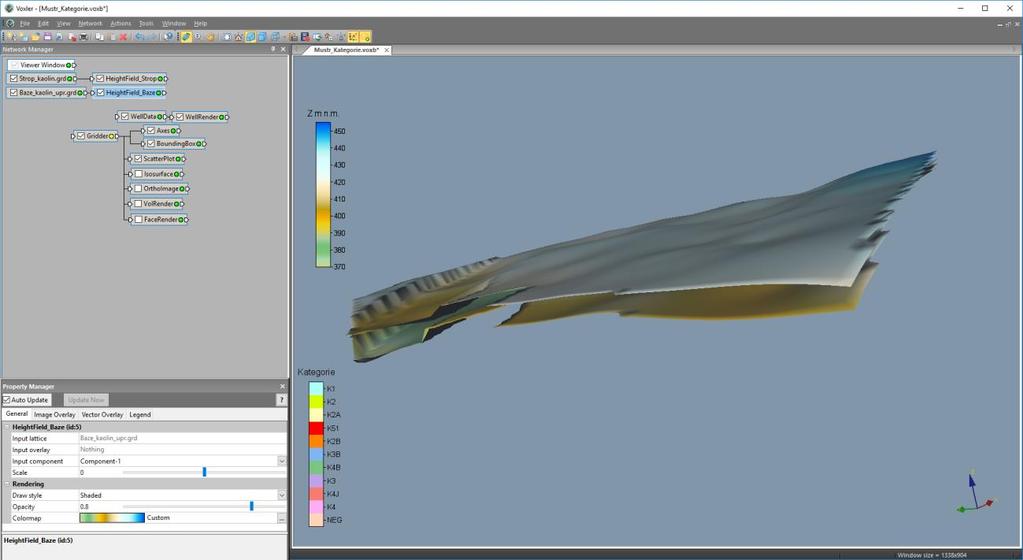Click the Undo arrow toolbar icon

click(139, 37)
